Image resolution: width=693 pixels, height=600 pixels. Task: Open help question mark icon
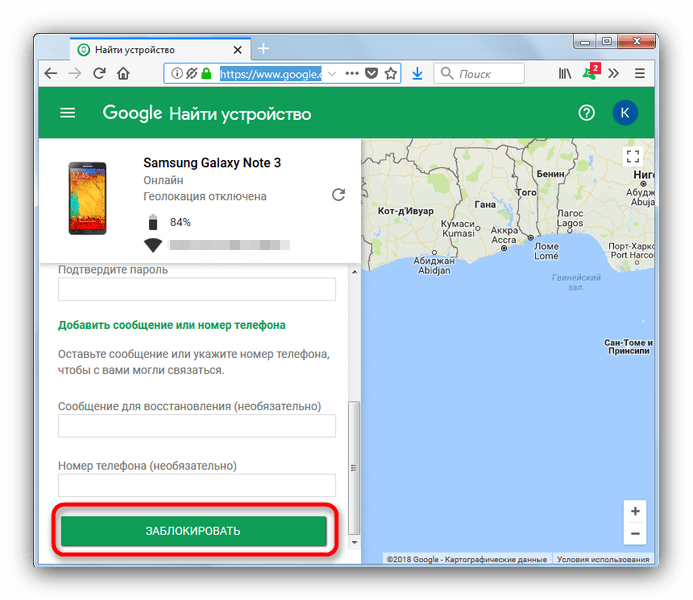[x=586, y=113]
